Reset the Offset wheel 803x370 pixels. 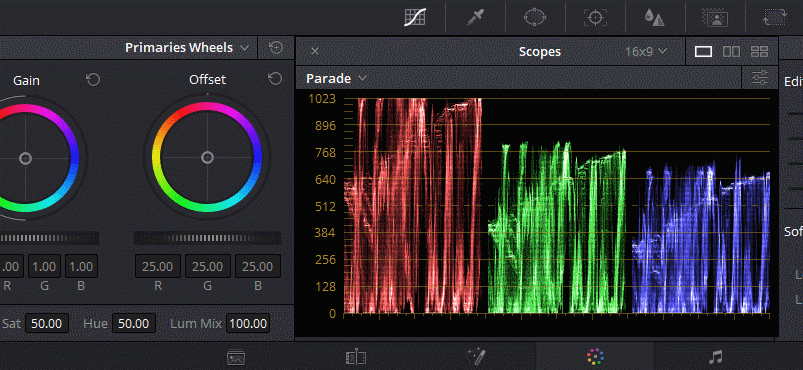click(x=275, y=78)
